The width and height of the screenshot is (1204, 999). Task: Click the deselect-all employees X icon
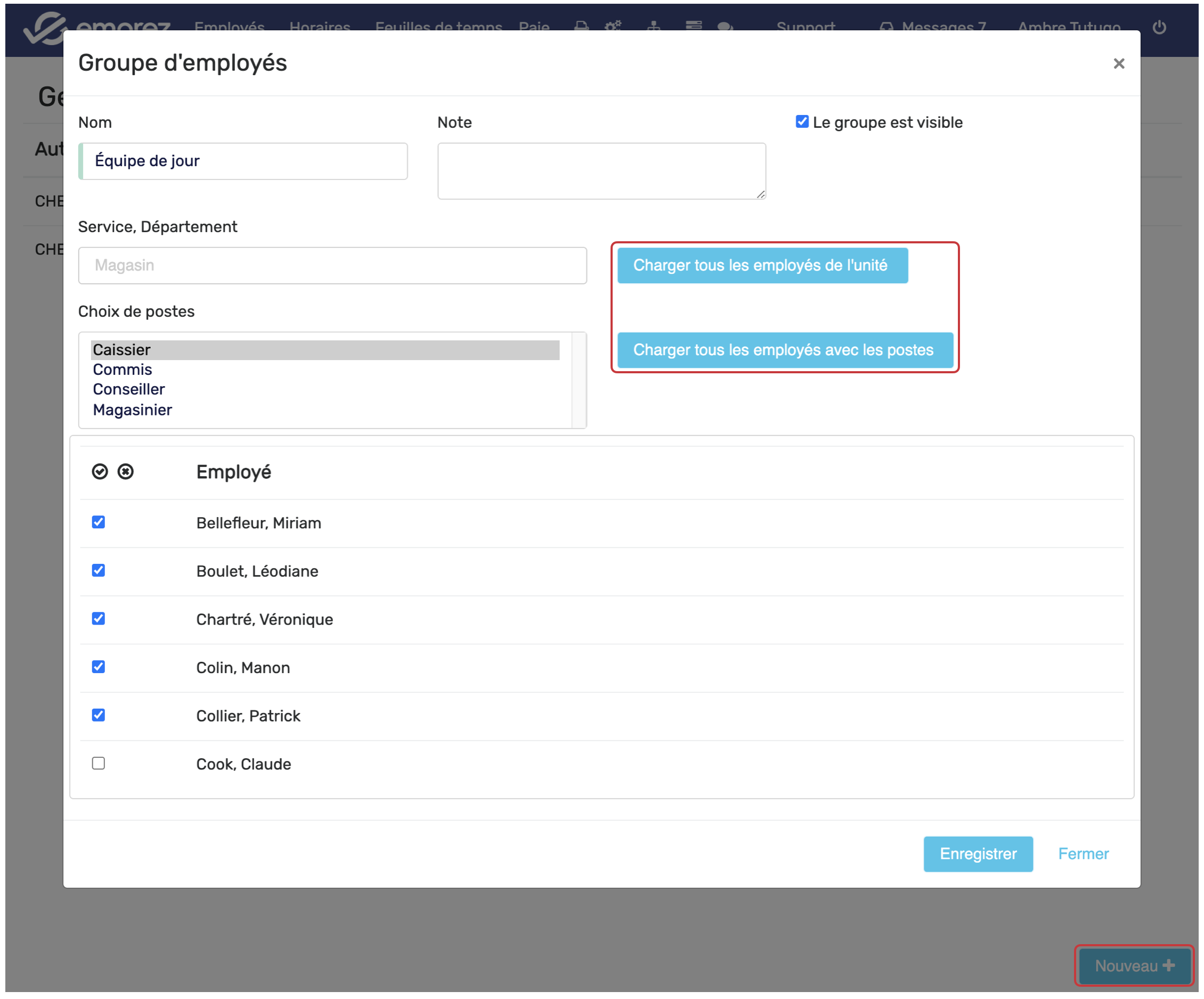click(x=126, y=472)
